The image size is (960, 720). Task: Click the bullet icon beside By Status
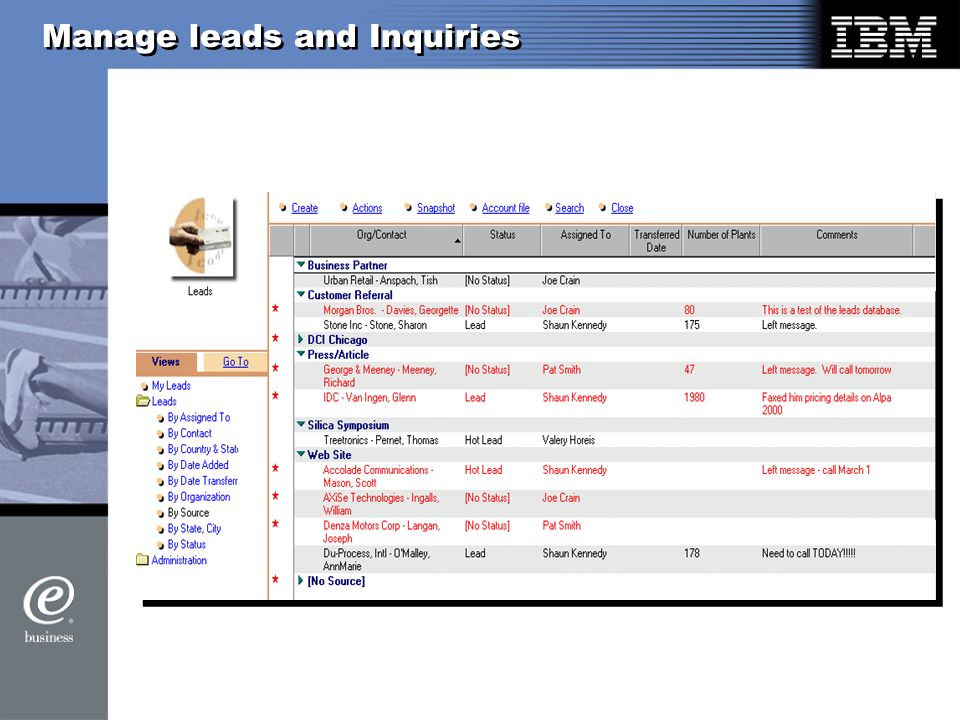click(160, 545)
